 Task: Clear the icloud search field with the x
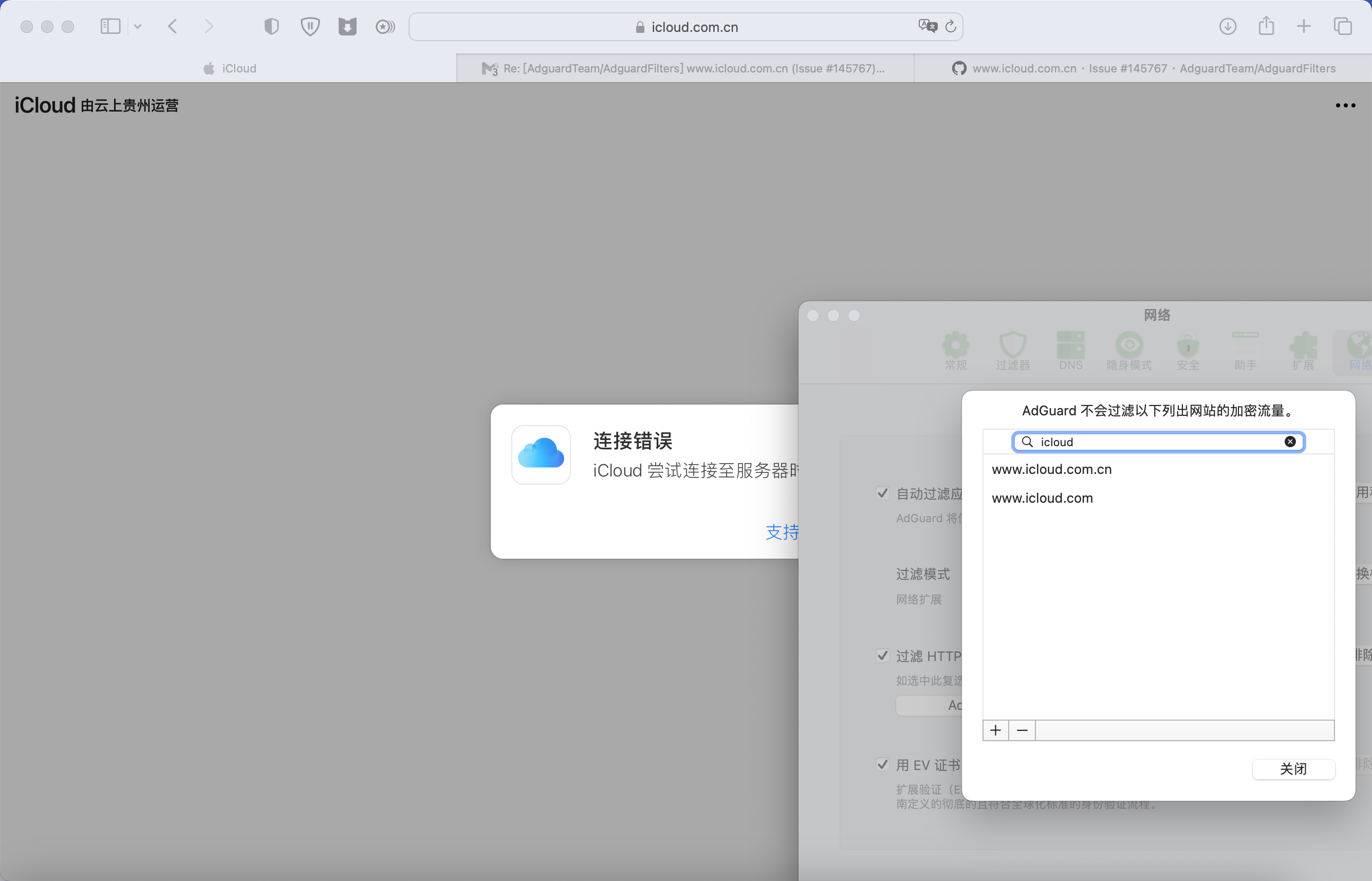coord(1290,442)
